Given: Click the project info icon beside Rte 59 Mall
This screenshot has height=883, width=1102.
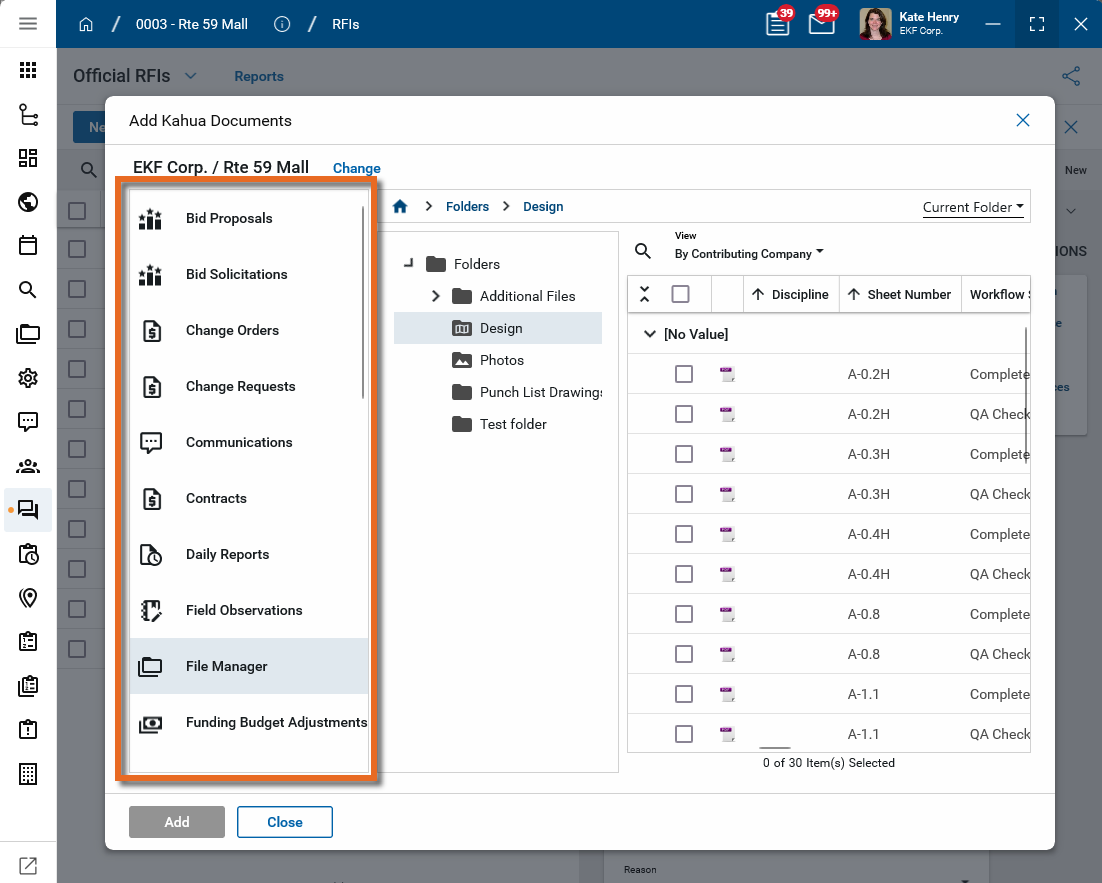Looking at the screenshot, I should pos(282,24).
